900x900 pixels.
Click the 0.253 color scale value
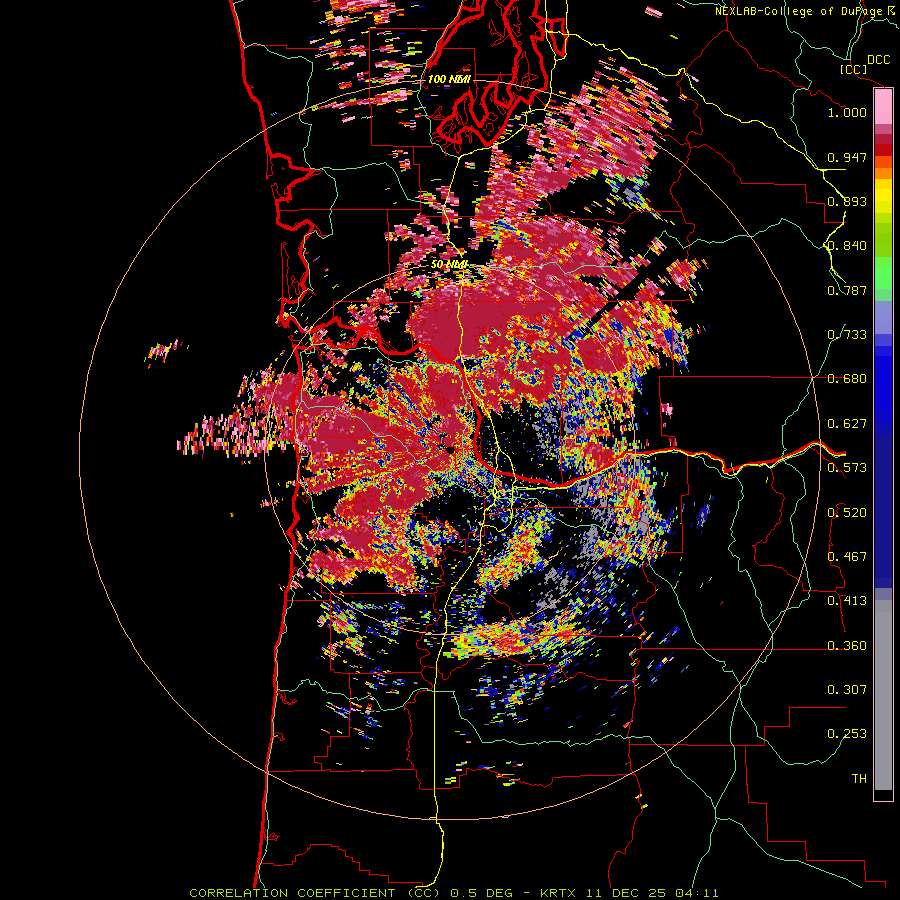(847, 734)
